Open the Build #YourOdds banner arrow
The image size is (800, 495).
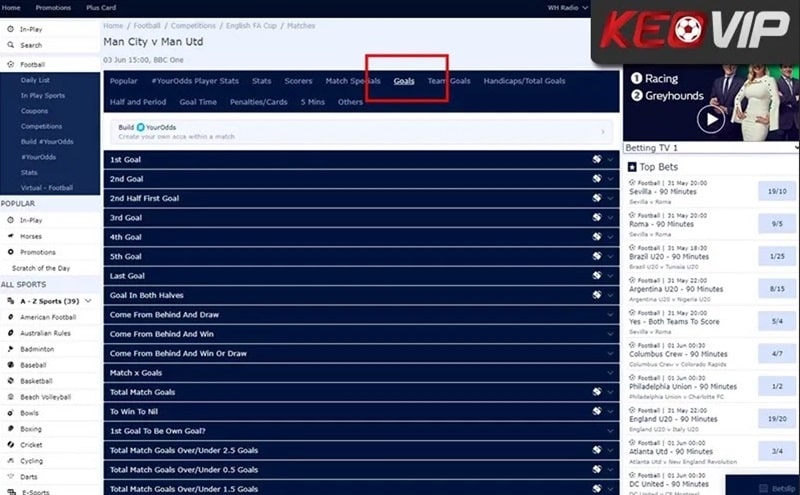click(x=603, y=132)
